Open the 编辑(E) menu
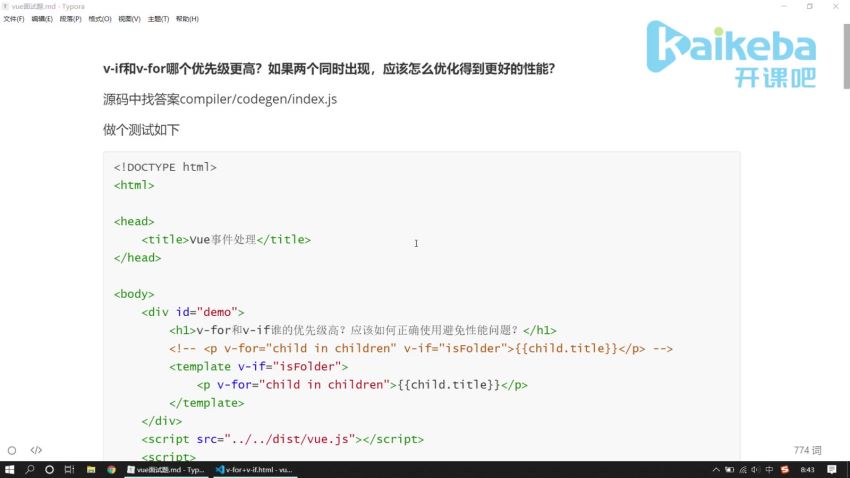850x478 pixels. pyautogui.click(x=42, y=19)
